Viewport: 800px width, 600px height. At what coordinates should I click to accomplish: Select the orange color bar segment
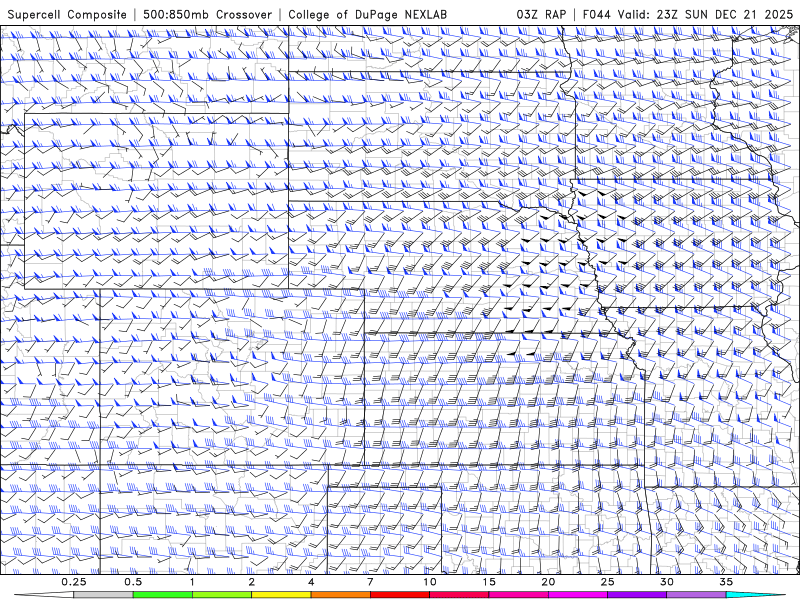point(340,595)
